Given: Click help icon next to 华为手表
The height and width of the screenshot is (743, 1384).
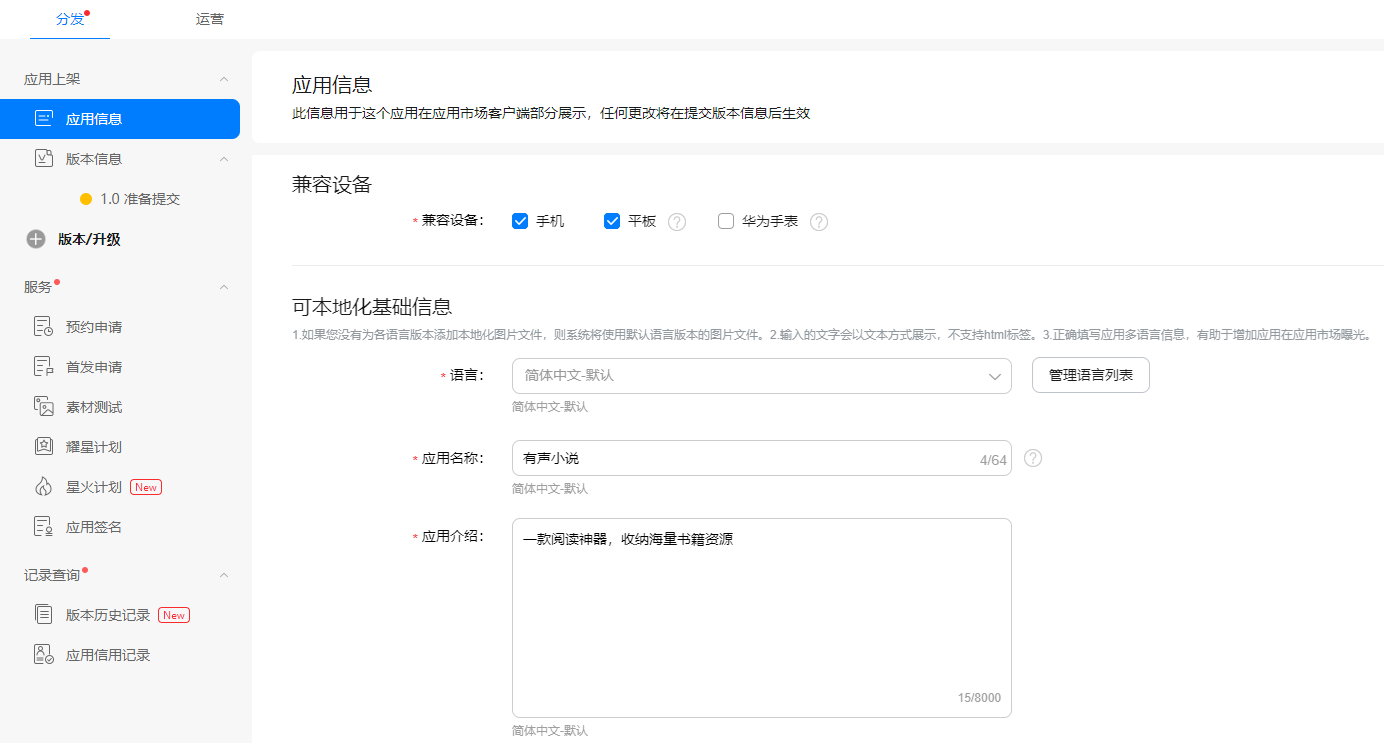Looking at the screenshot, I should (819, 222).
